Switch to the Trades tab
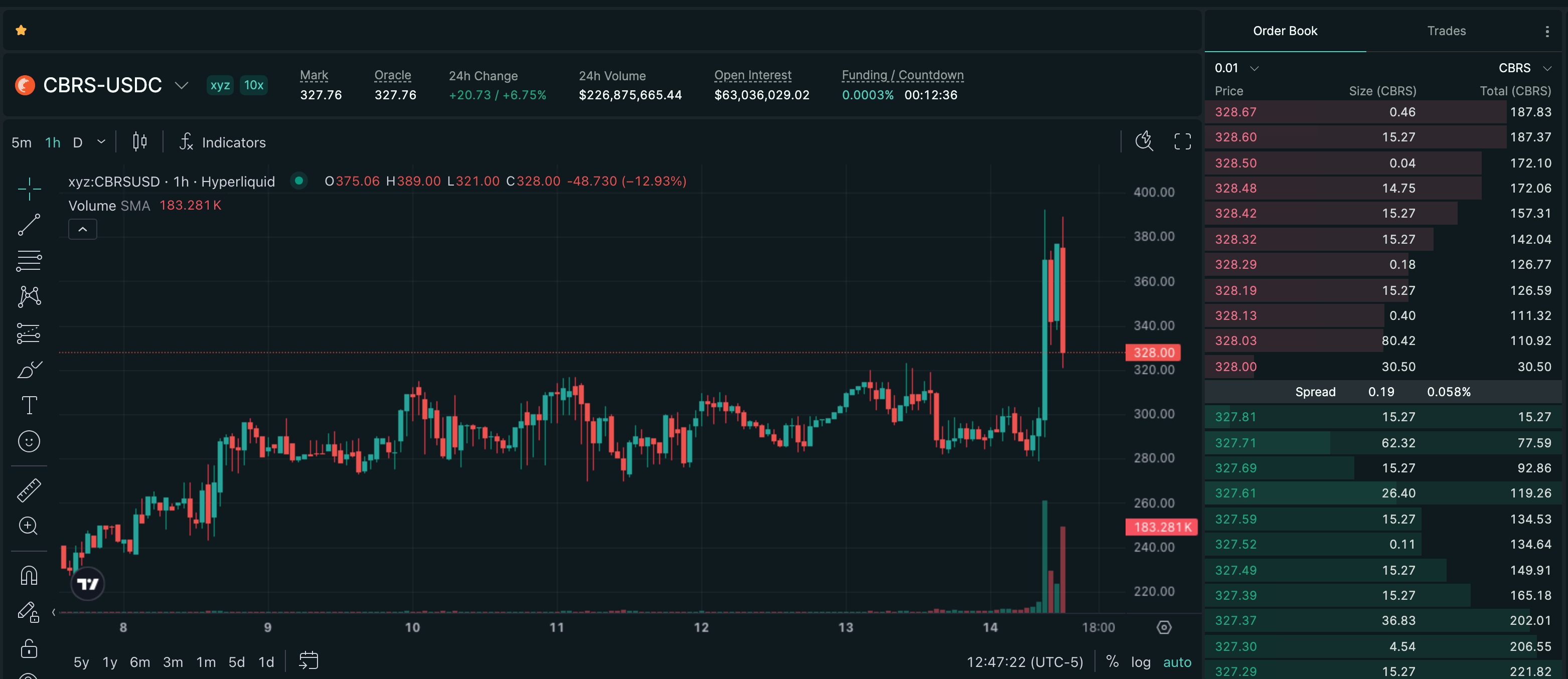Screen dimensions: 1568x679 1446,31
